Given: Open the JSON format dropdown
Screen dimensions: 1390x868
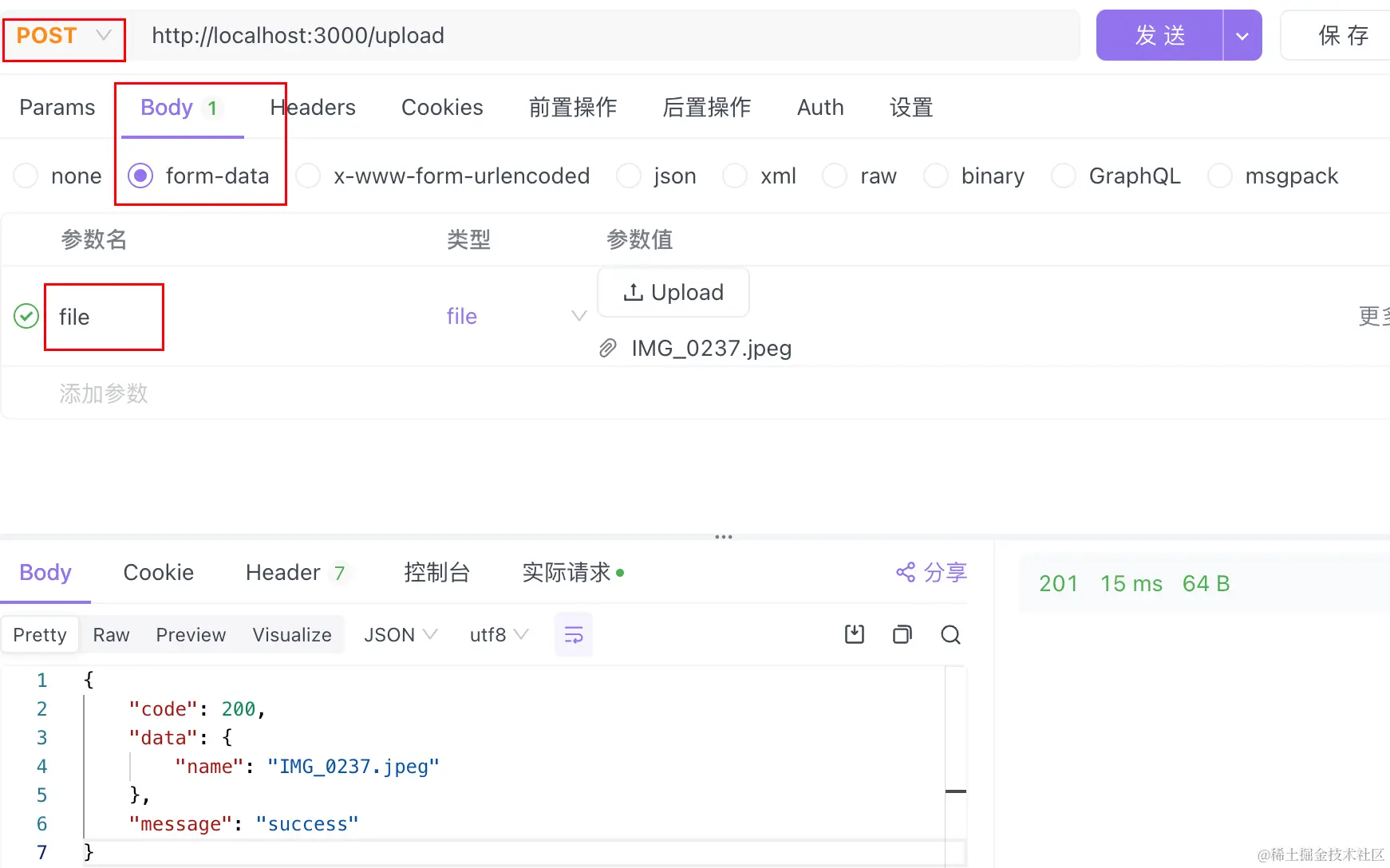Looking at the screenshot, I should point(401,634).
